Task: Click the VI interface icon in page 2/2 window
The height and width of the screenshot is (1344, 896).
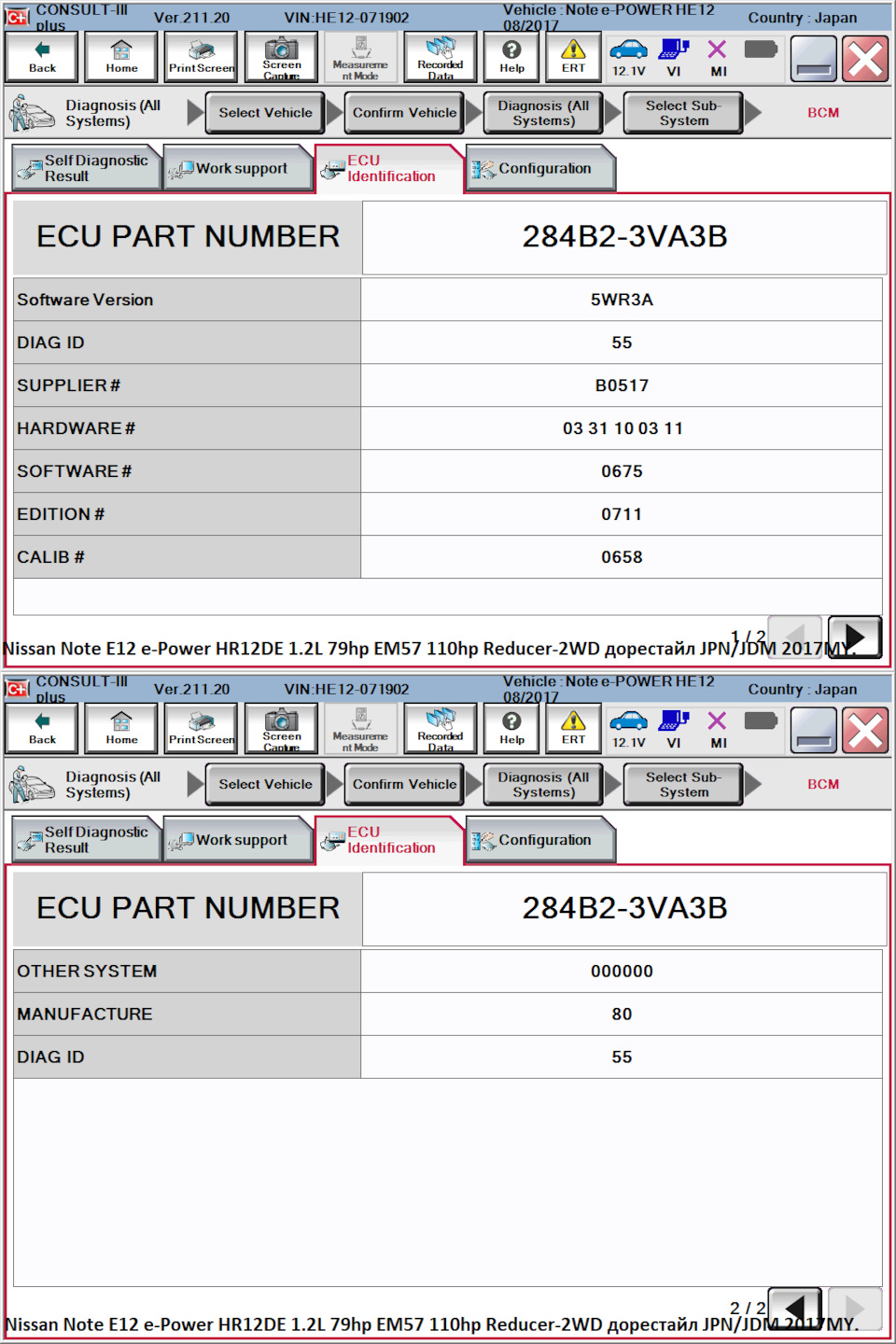Action: coord(674,721)
